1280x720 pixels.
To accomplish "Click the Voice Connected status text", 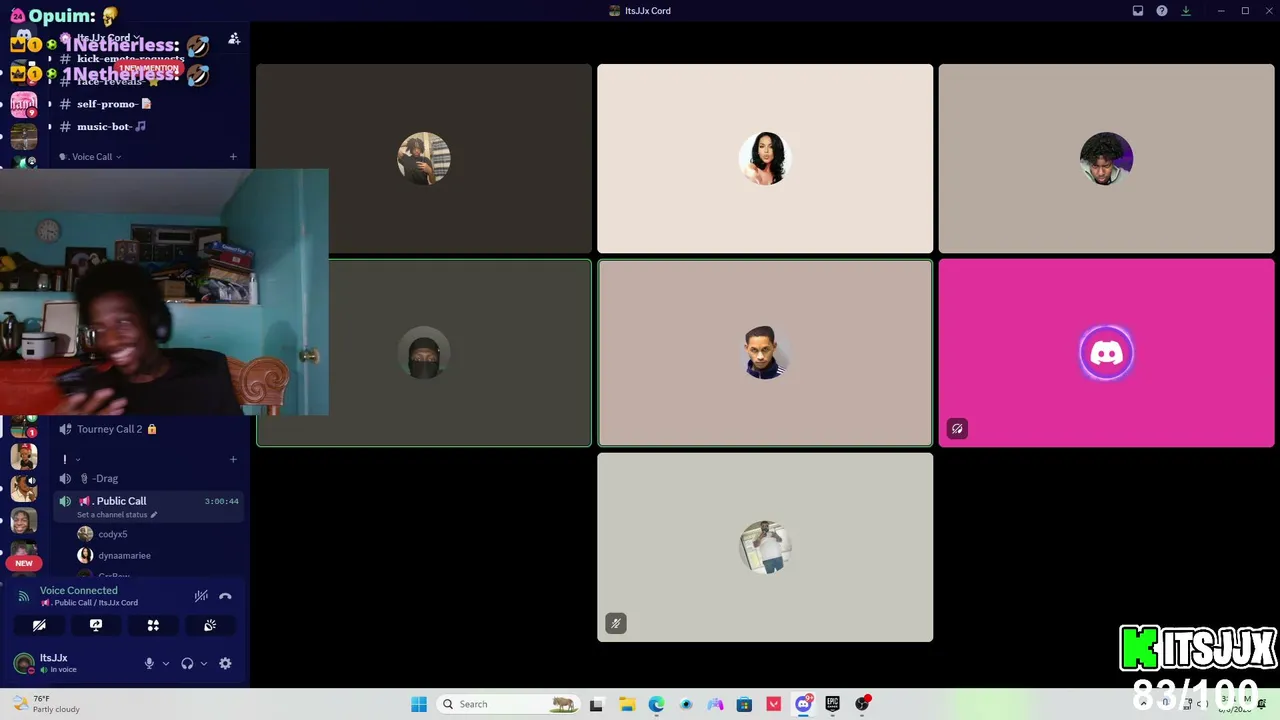I will click(79, 590).
